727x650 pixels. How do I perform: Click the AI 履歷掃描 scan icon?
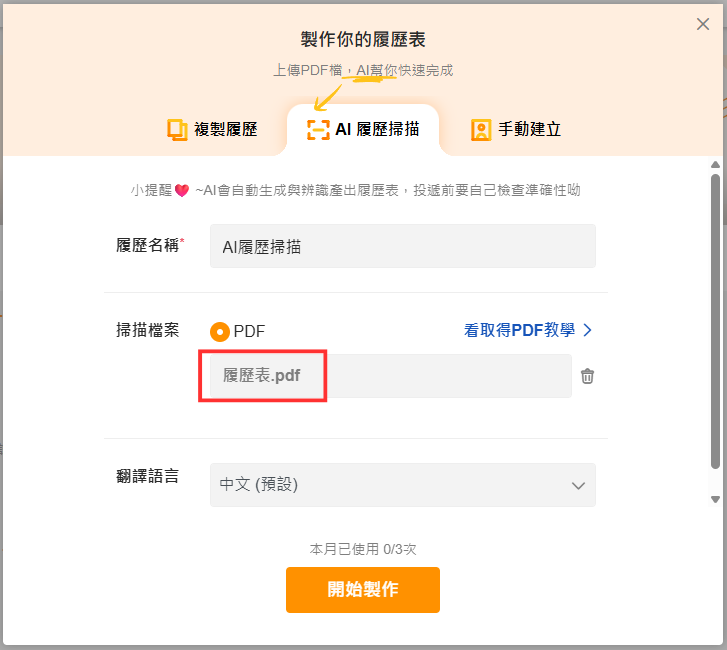click(x=317, y=130)
